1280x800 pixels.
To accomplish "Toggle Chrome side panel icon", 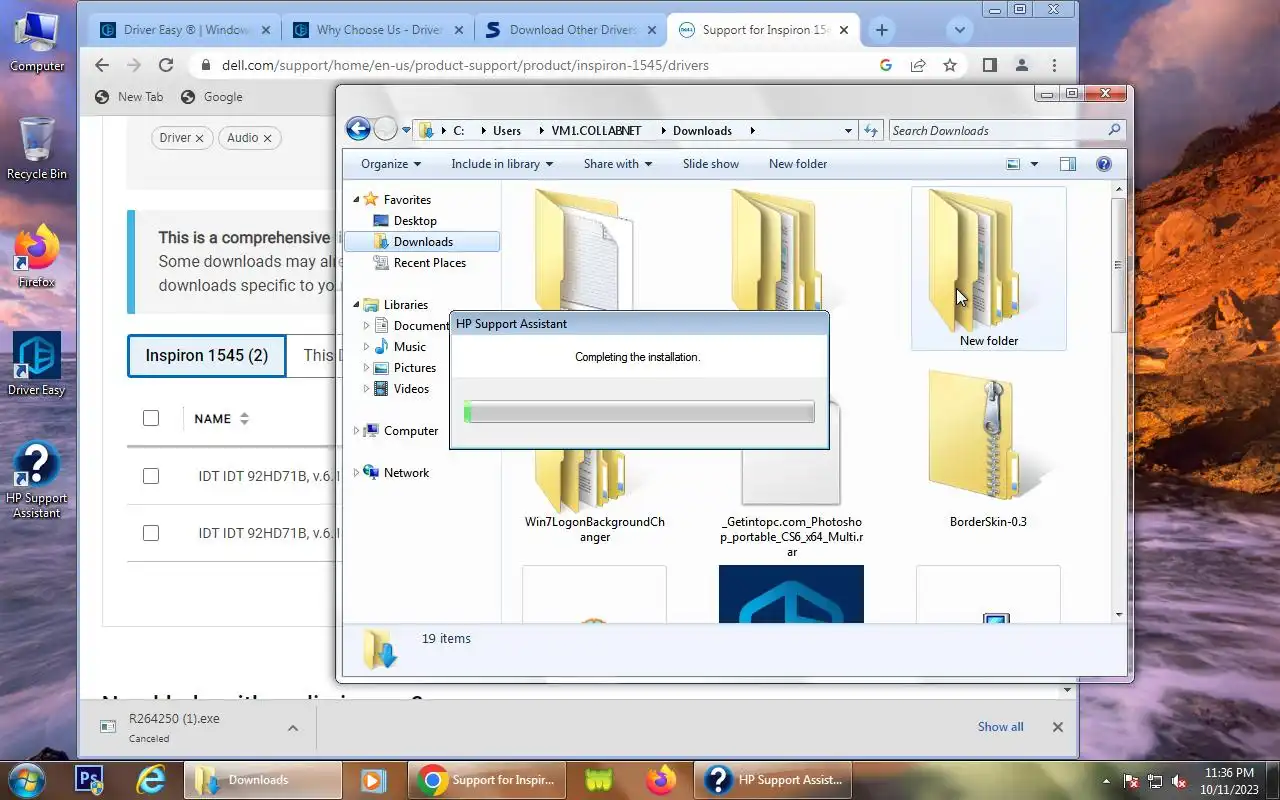I will [989, 65].
